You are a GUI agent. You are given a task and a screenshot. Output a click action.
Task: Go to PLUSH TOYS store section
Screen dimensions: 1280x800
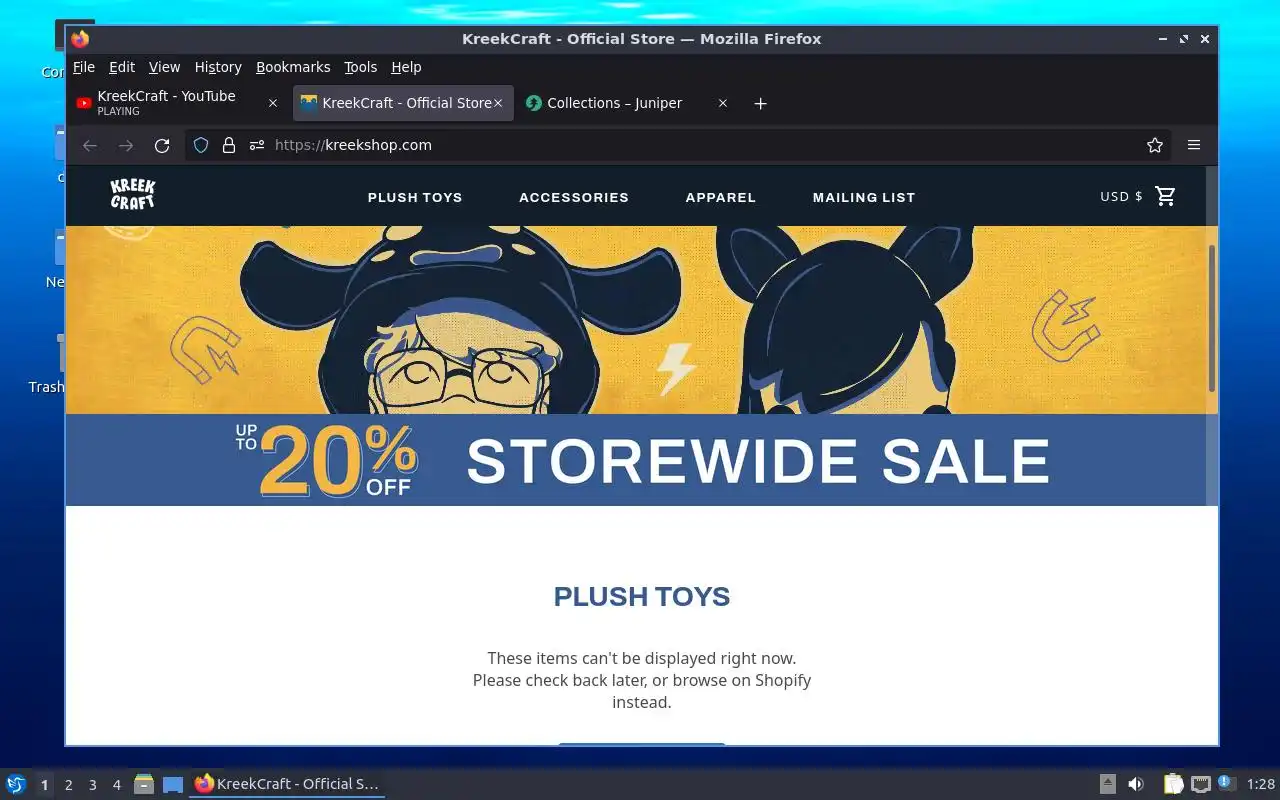pos(415,197)
